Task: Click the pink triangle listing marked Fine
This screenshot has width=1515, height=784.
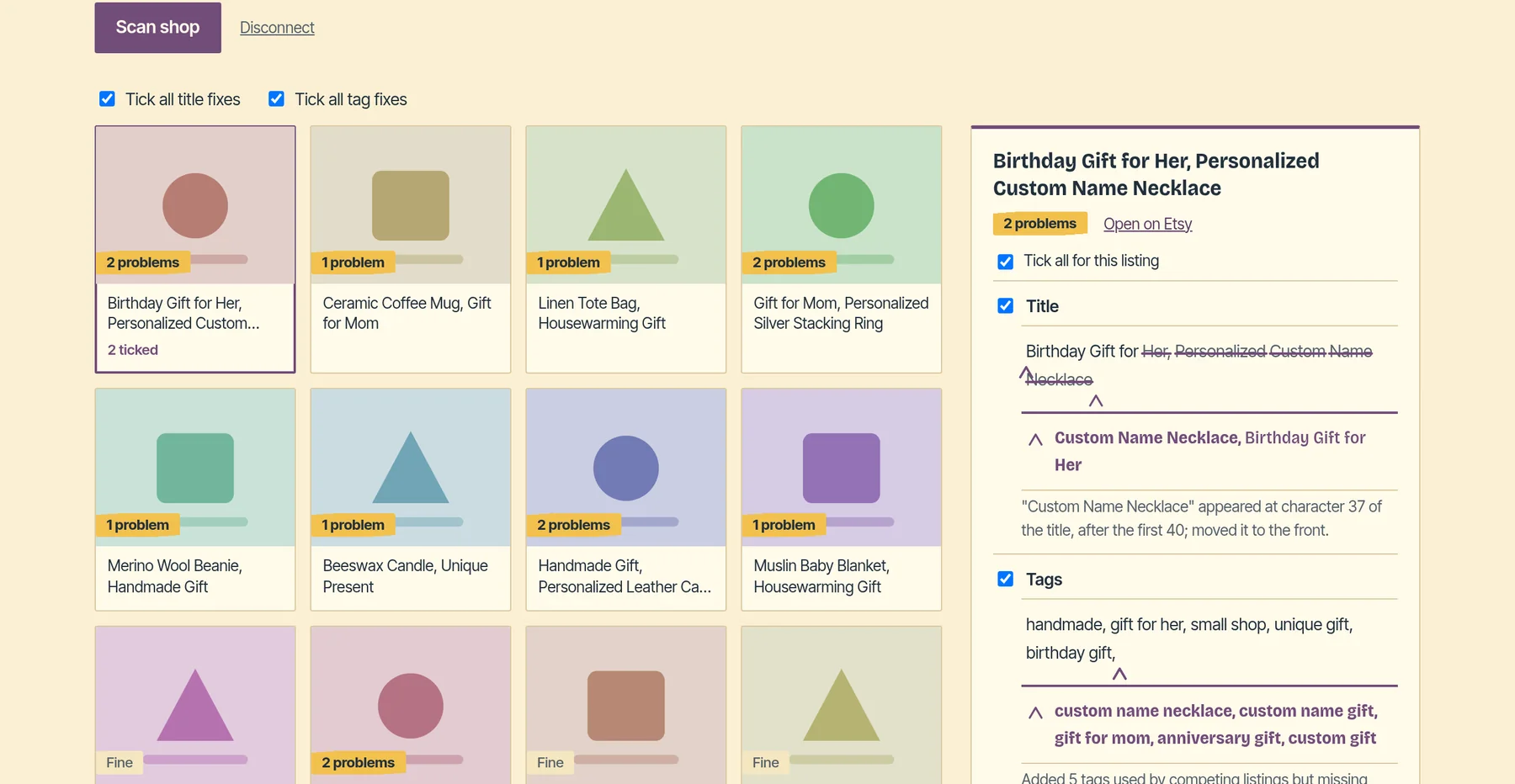Action: pyautogui.click(x=195, y=705)
